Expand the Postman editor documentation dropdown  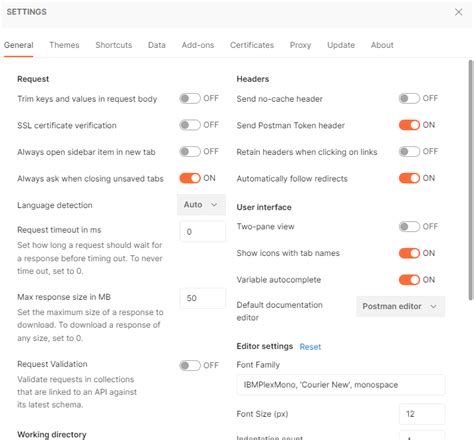(x=400, y=306)
